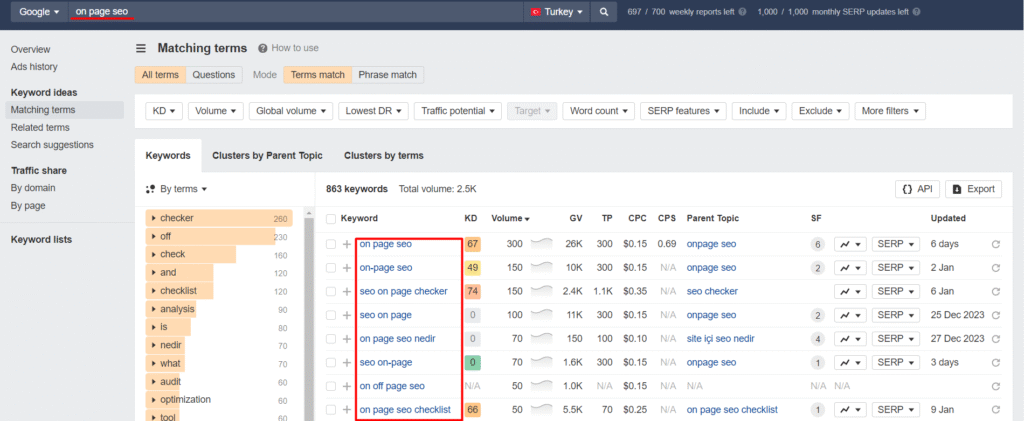The width and height of the screenshot is (1024, 421).
Task: Select the Questions tab
Action: [213, 75]
